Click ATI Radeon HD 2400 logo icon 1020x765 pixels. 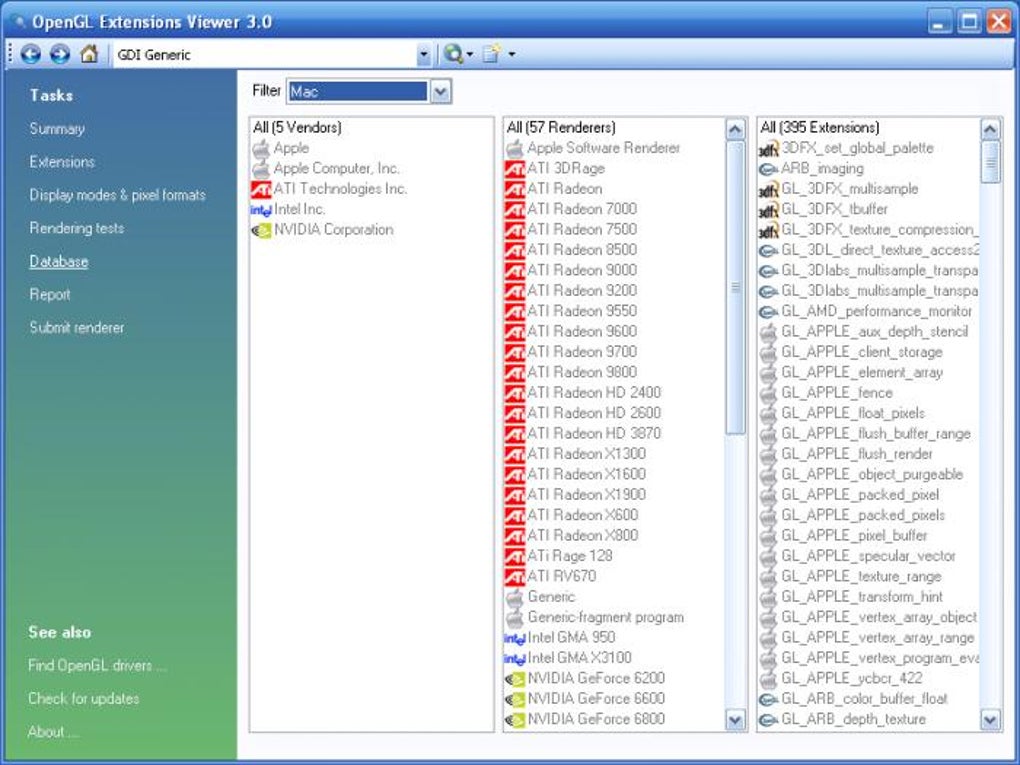pyautogui.click(x=515, y=394)
